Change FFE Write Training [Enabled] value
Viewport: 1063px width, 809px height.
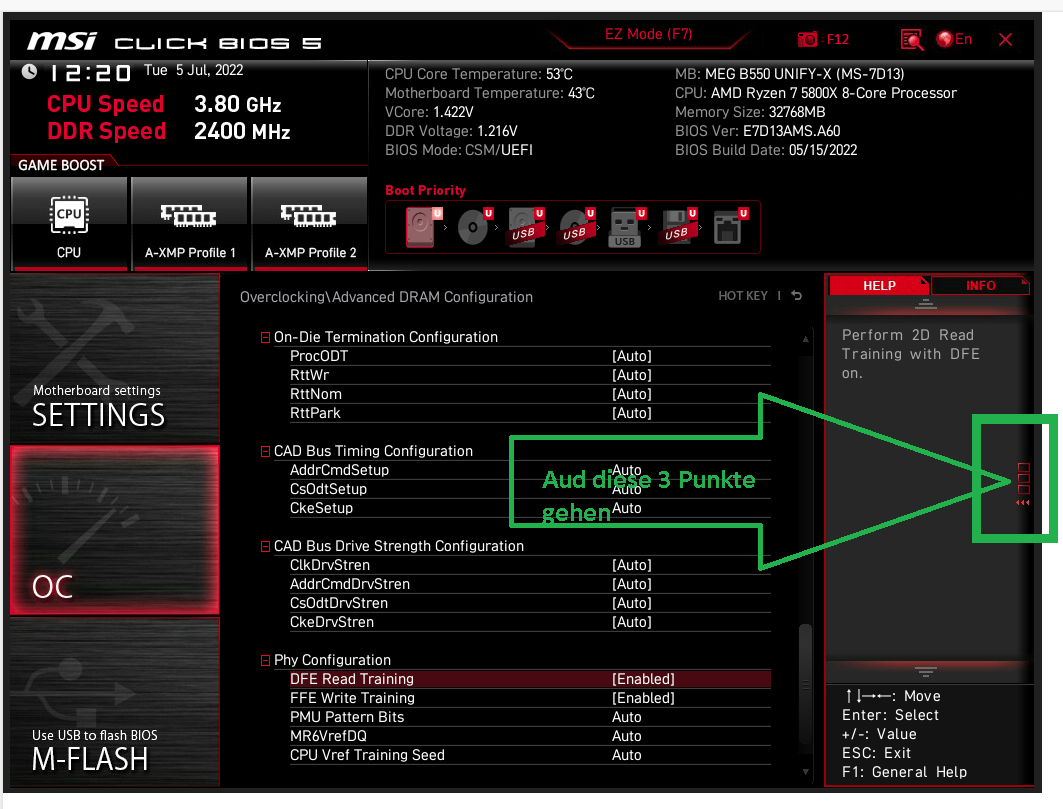pos(643,698)
